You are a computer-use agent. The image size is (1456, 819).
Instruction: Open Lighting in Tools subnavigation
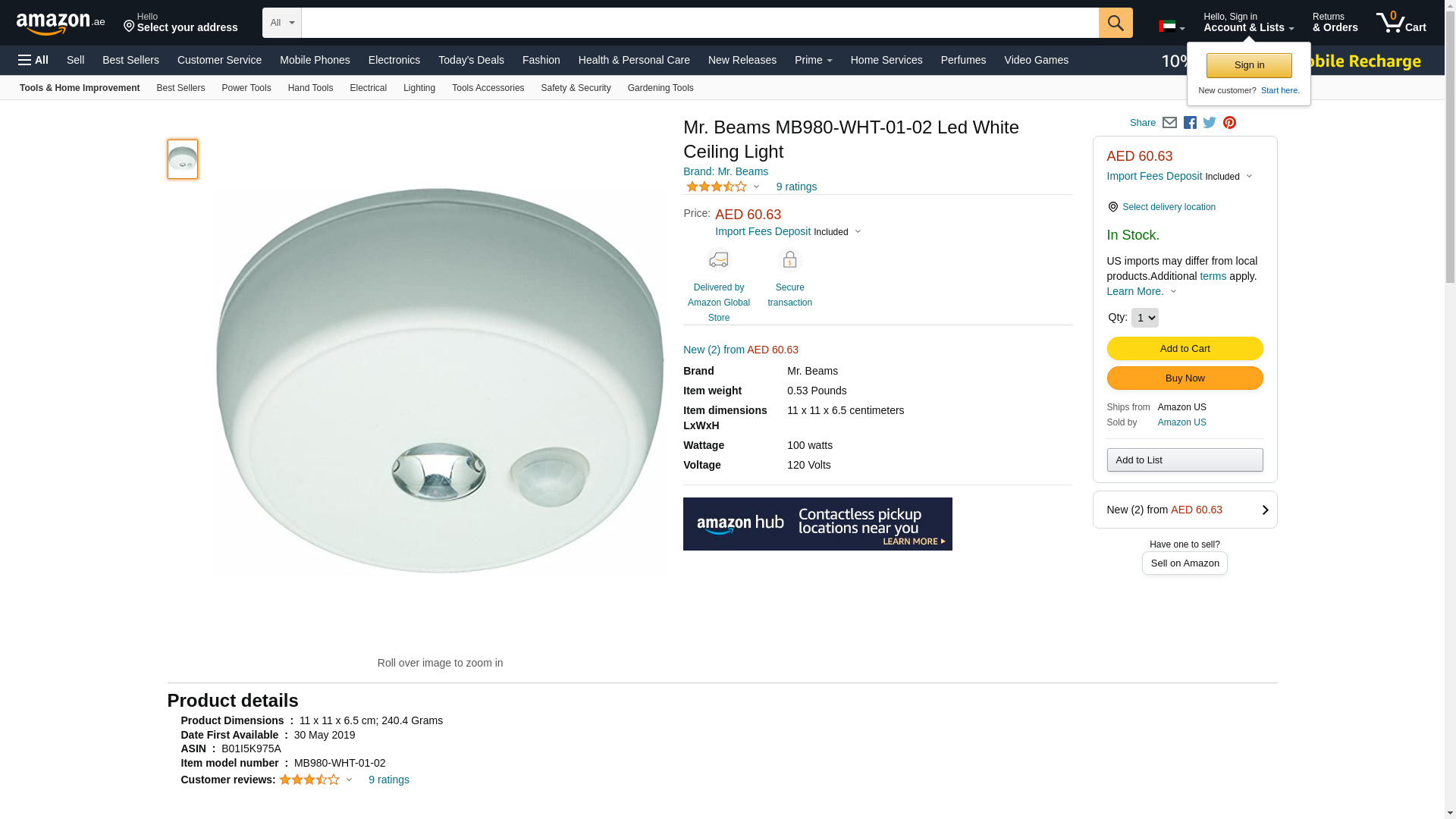coord(419,88)
